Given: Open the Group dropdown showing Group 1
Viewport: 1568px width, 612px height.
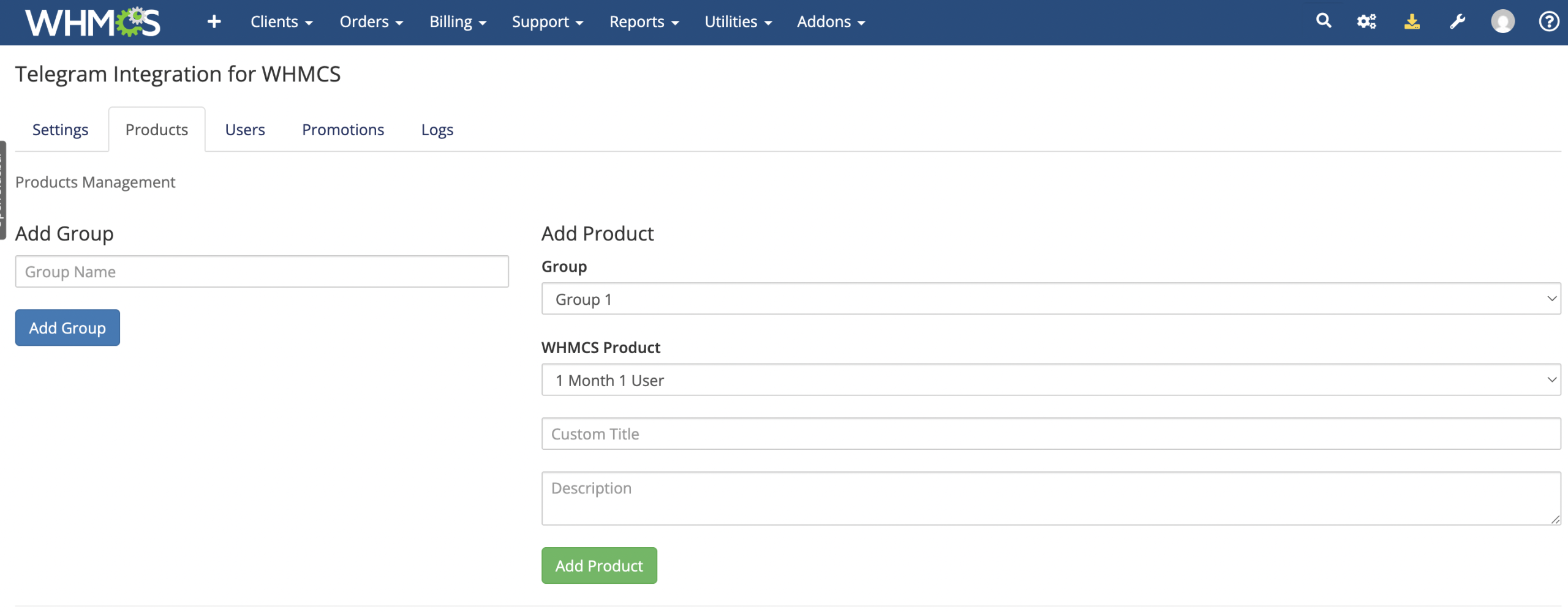Looking at the screenshot, I should 1051,299.
